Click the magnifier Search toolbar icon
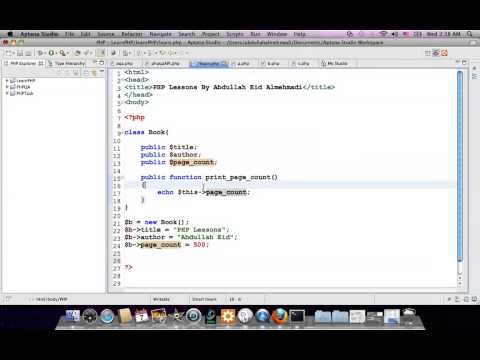480x360 pixels. [62, 53]
